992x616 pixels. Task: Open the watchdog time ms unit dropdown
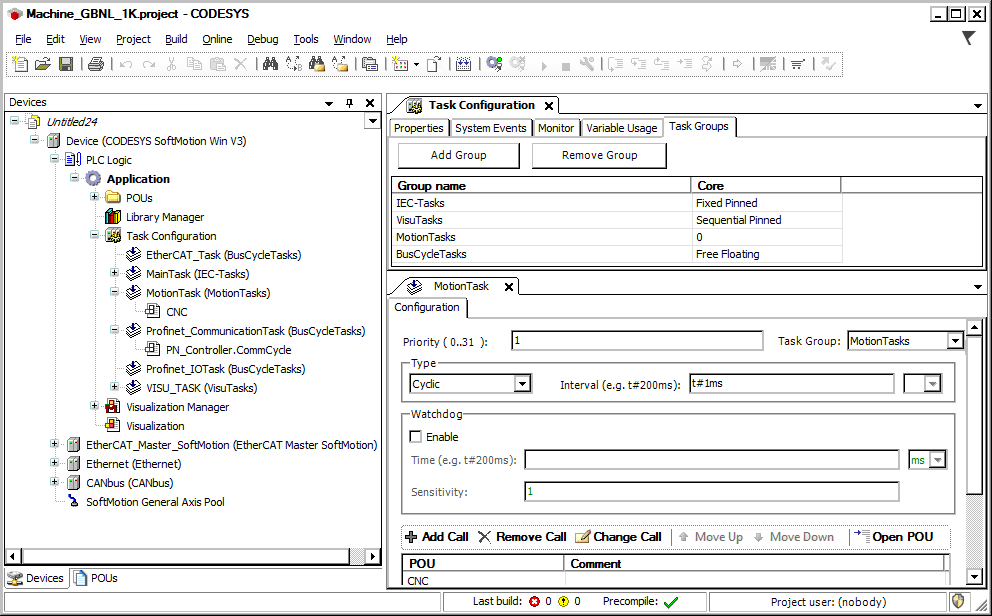pyautogui.click(x=938, y=460)
